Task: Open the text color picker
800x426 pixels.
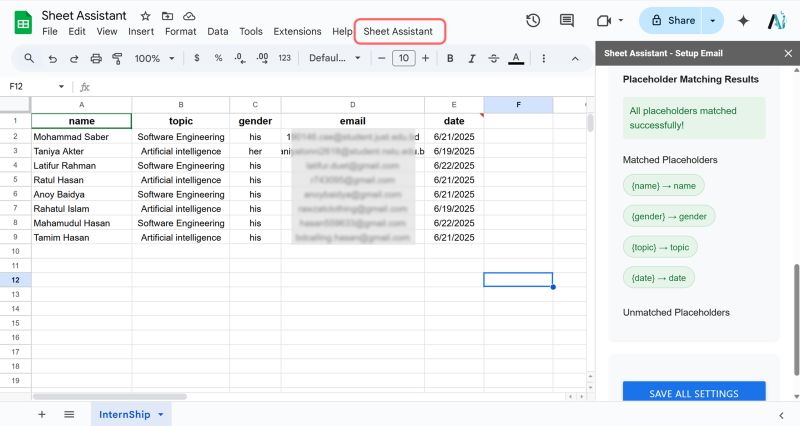Action: 516,59
